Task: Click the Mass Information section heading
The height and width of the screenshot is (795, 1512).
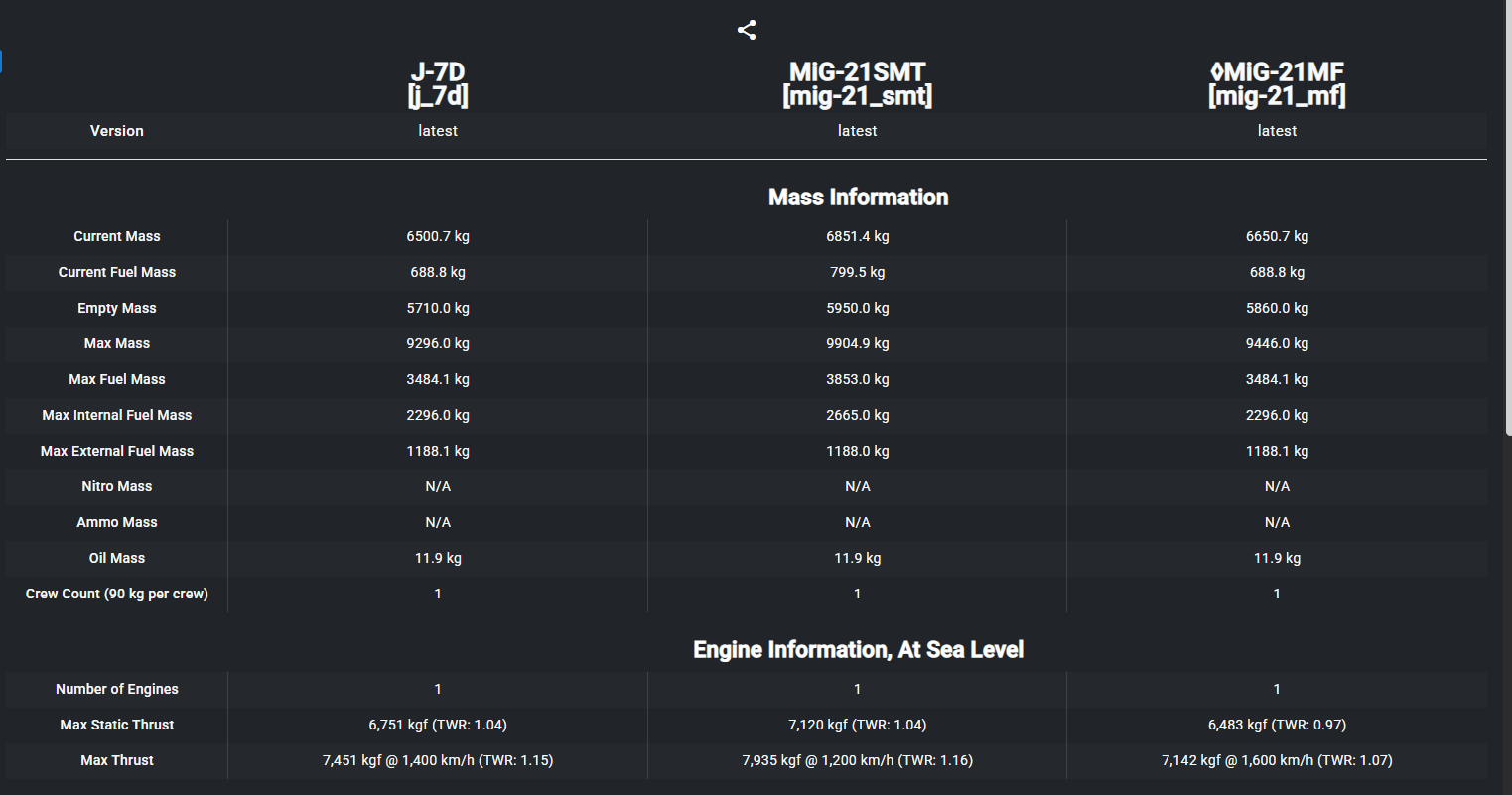Action: [858, 197]
